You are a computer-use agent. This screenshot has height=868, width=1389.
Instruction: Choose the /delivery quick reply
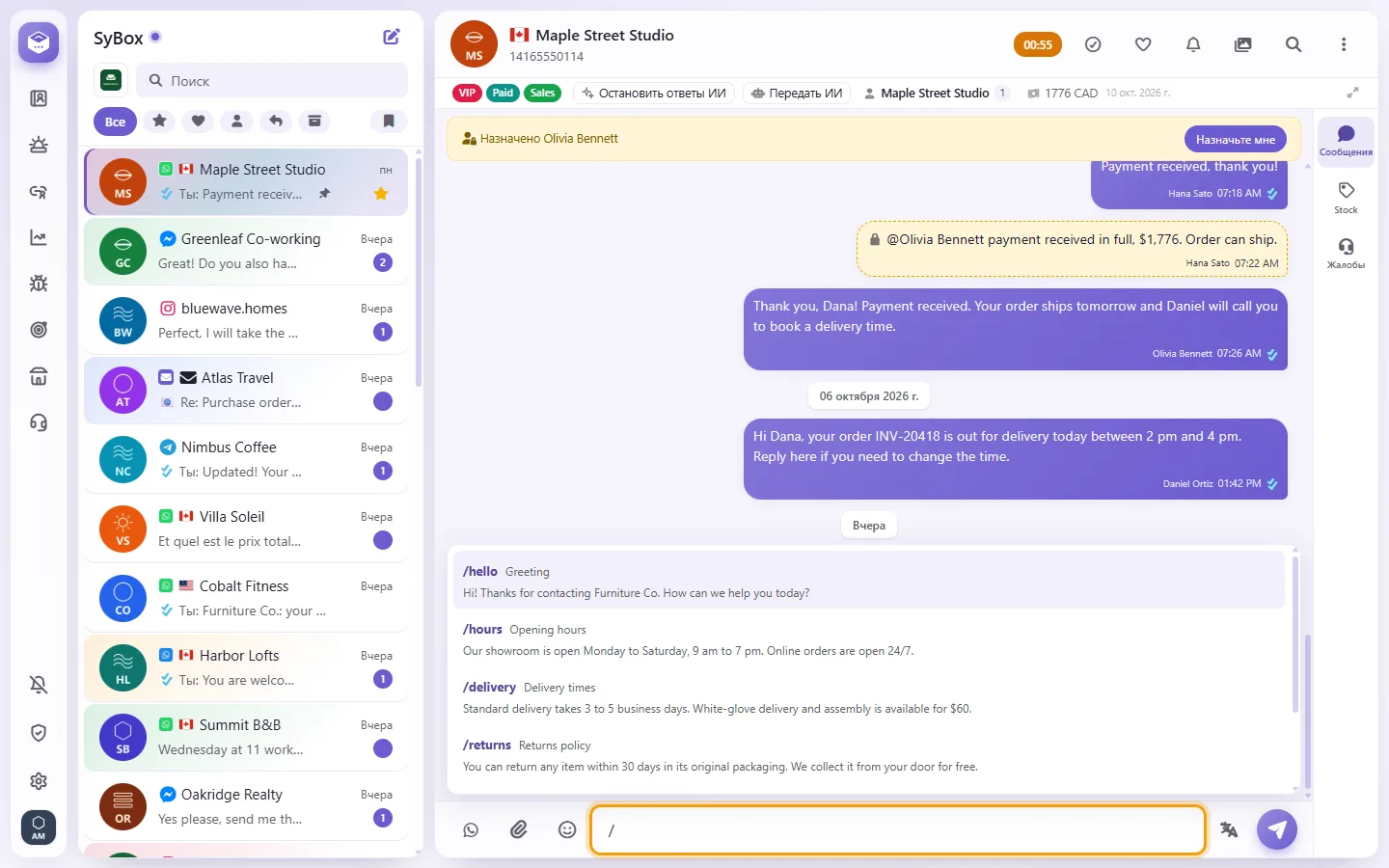(x=868, y=698)
